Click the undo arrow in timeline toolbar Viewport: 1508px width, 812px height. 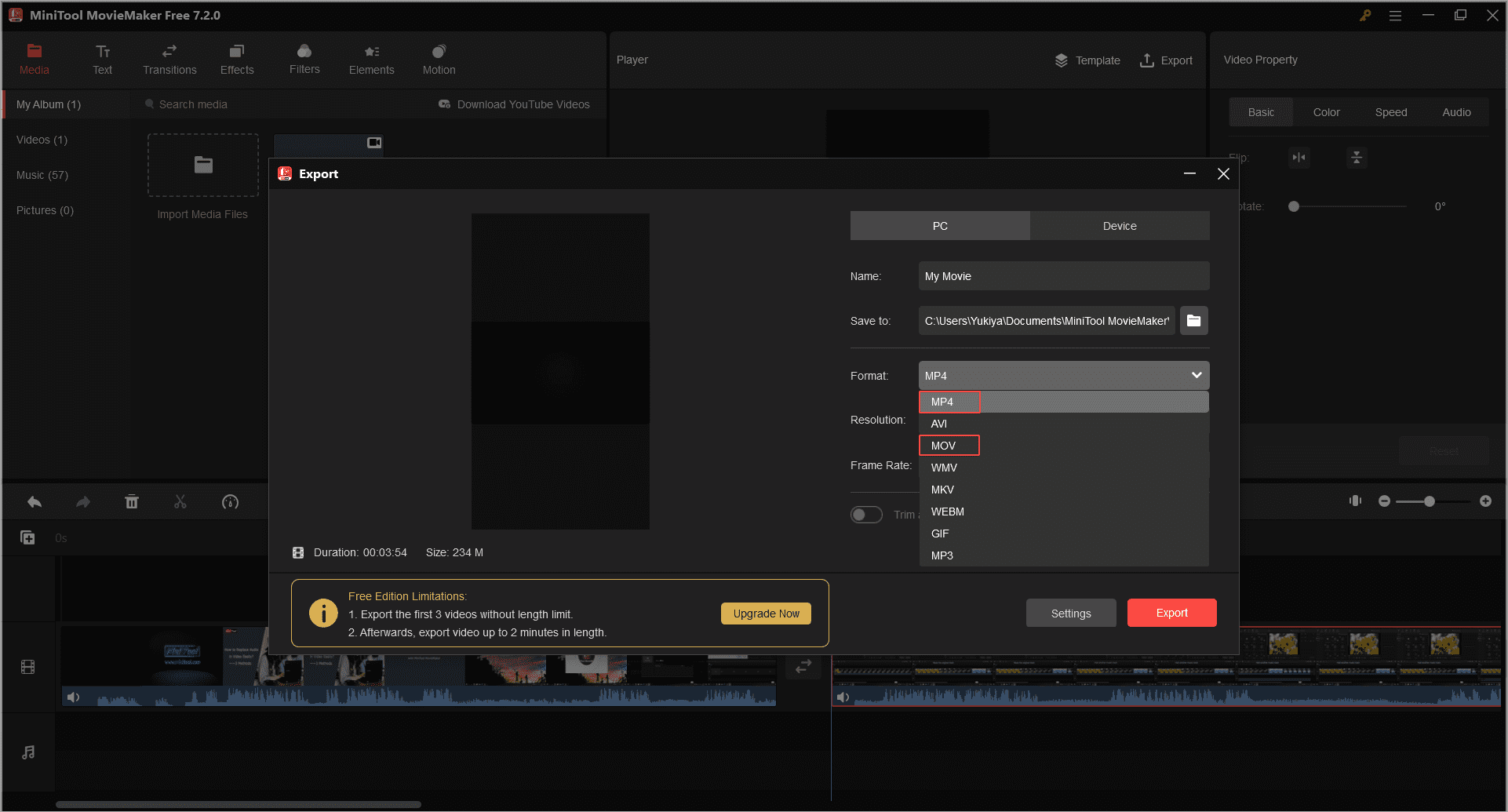click(x=35, y=502)
